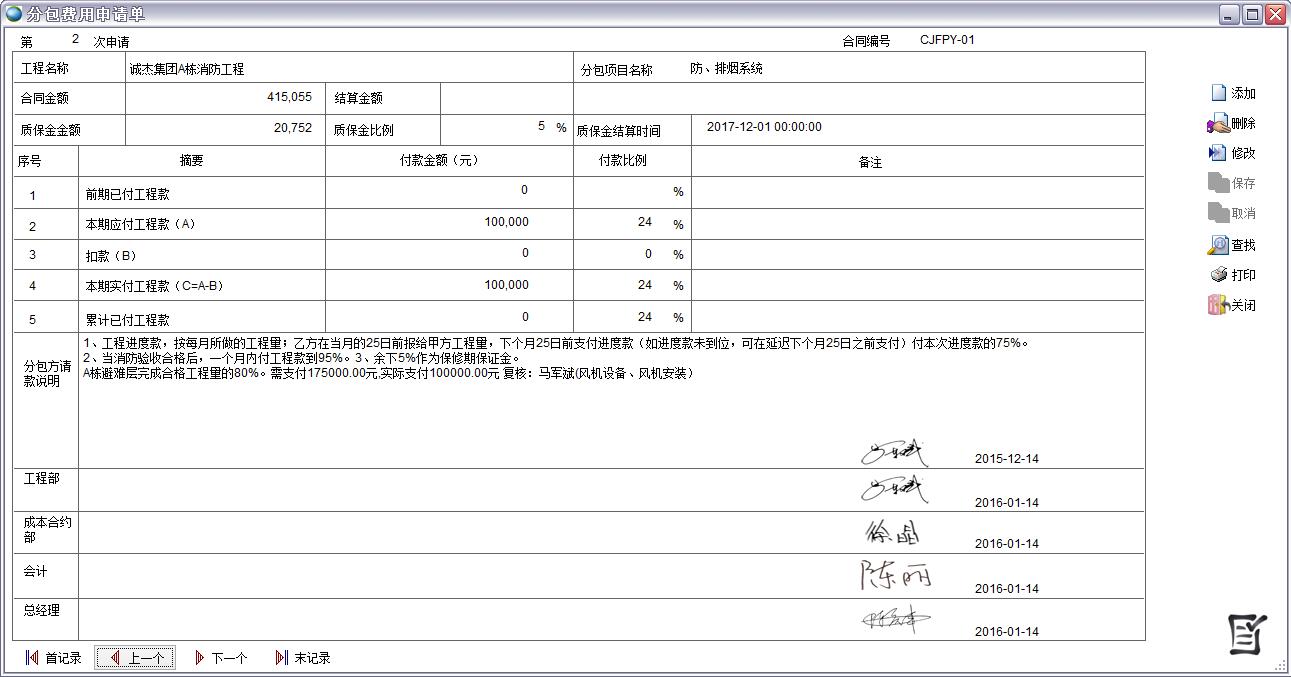Screen dimensions: 1291x677
Task: Click the retention settlement date 2017-12-01
Action: 764,127
